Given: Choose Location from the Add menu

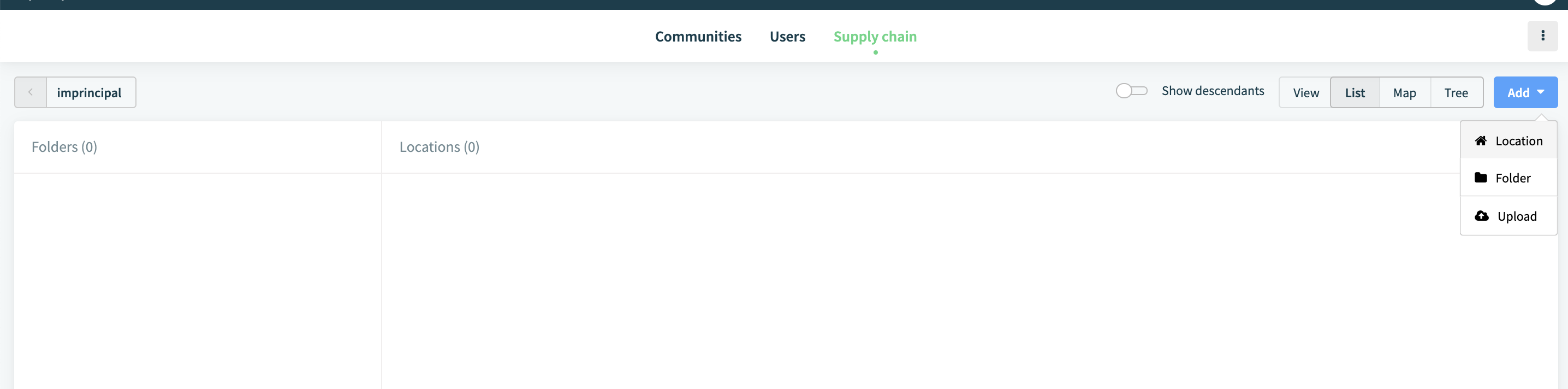Looking at the screenshot, I should pyautogui.click(x=1508, y=140).
